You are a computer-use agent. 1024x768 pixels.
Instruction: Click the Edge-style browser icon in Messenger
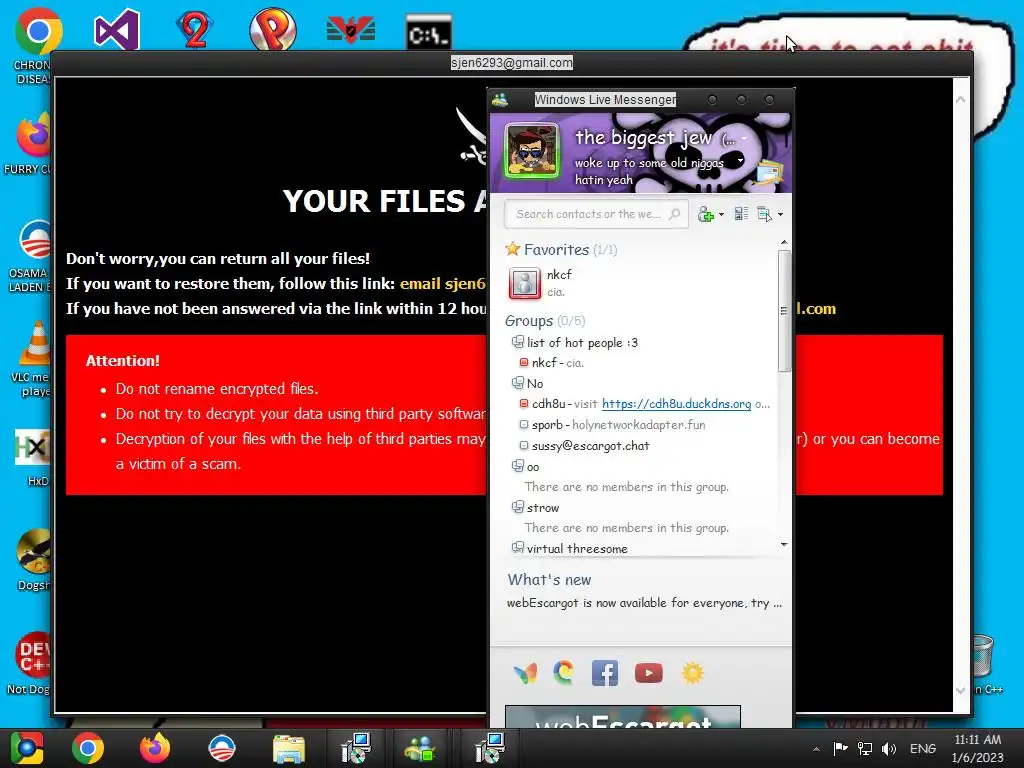click(x=564, y=673)
